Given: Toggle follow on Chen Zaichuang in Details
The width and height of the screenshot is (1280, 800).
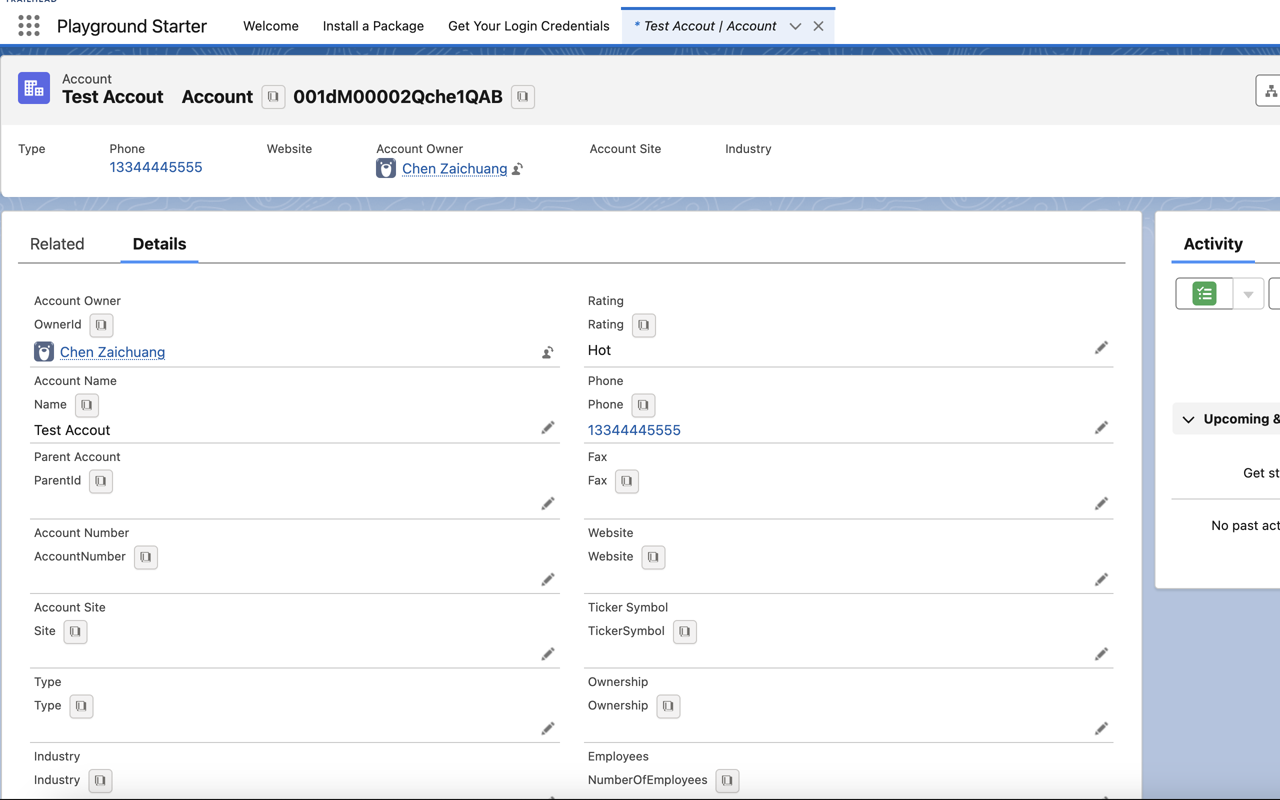Looking at the screenshot, I should [x=547, y=352].
